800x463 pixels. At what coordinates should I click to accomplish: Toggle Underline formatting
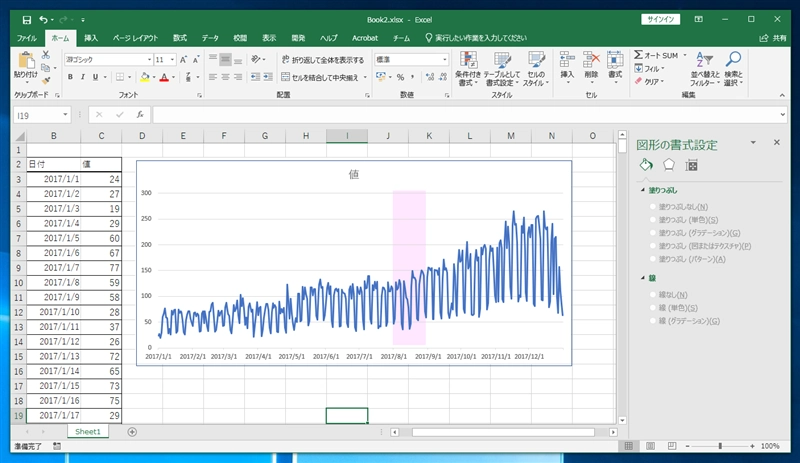95,77
